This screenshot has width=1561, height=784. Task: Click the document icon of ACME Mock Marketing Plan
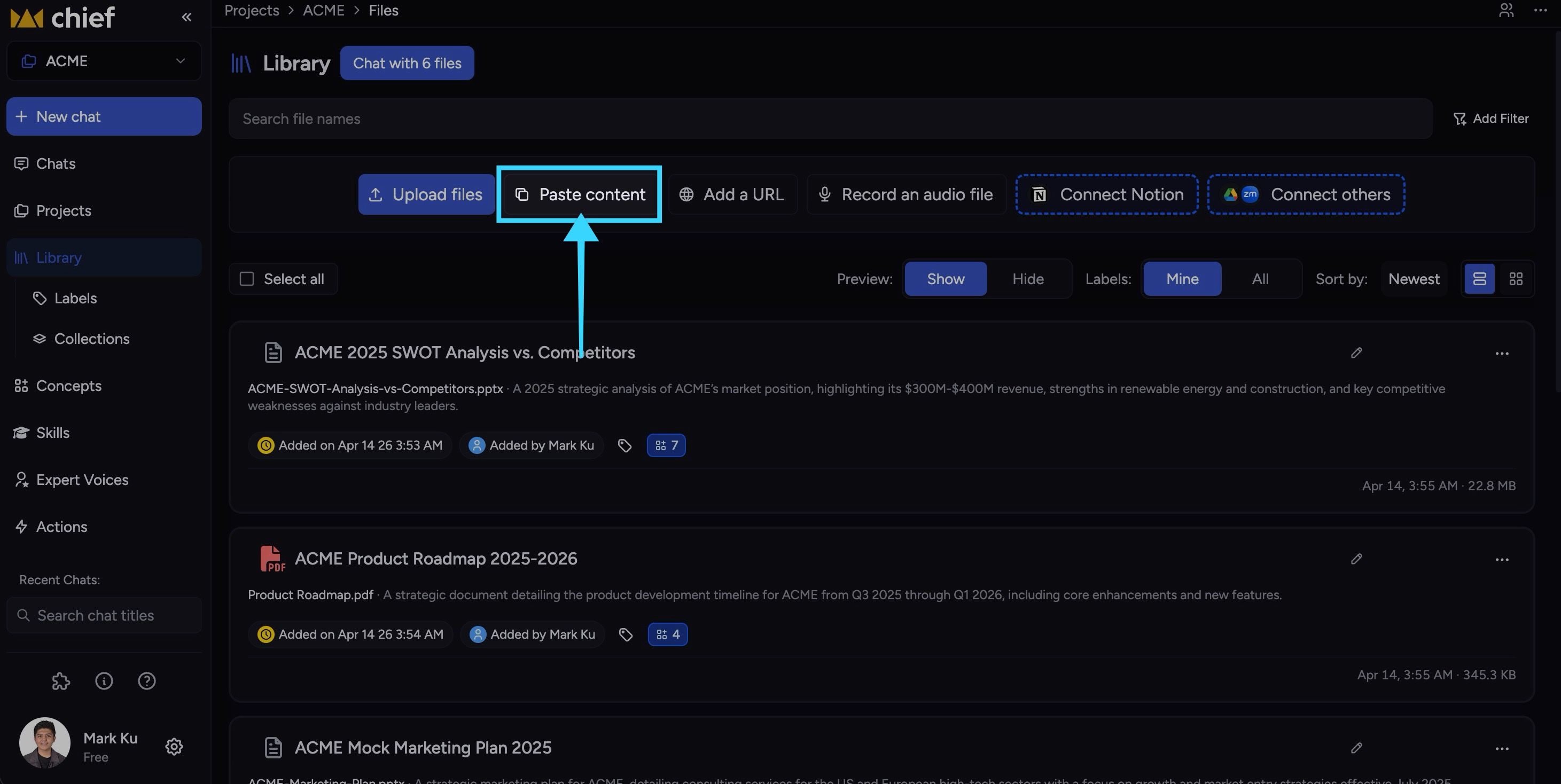click(274, 748)
